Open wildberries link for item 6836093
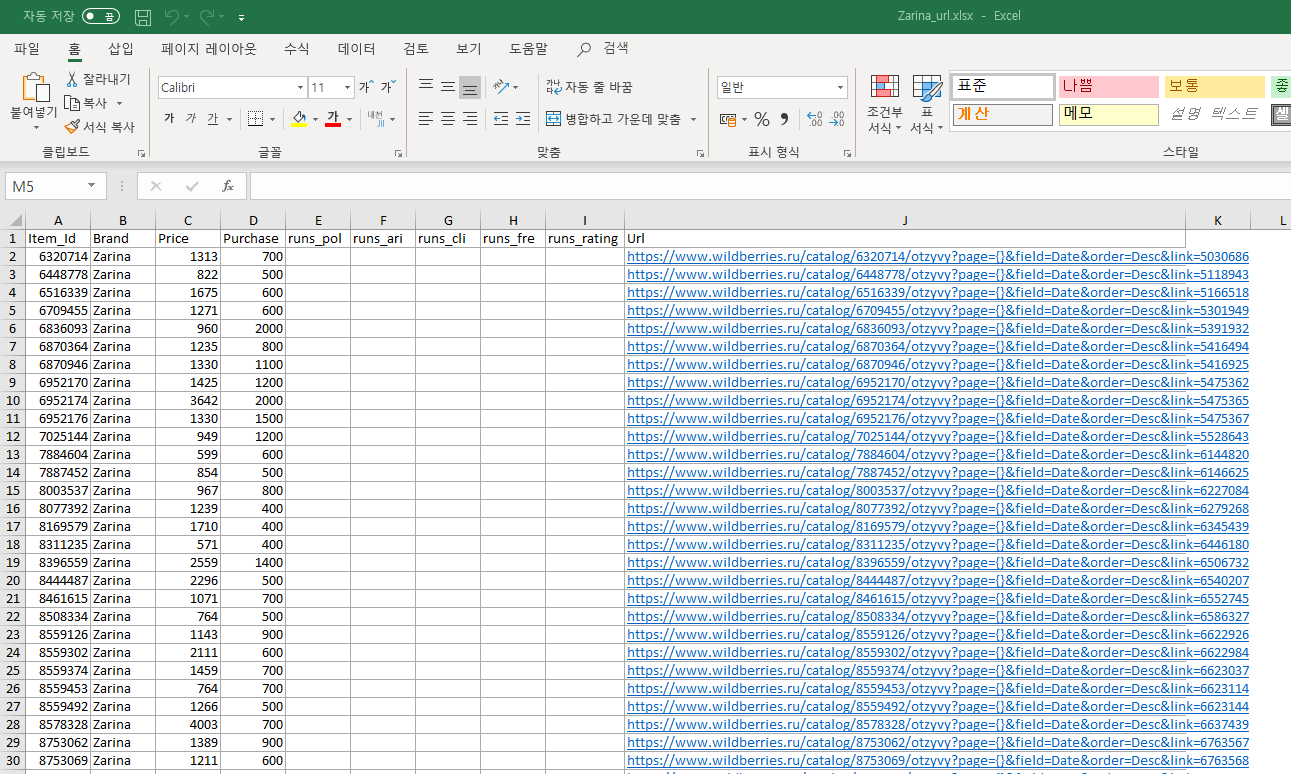The width and height of the screenshot is (1291, 774). [x=938, y=328]
